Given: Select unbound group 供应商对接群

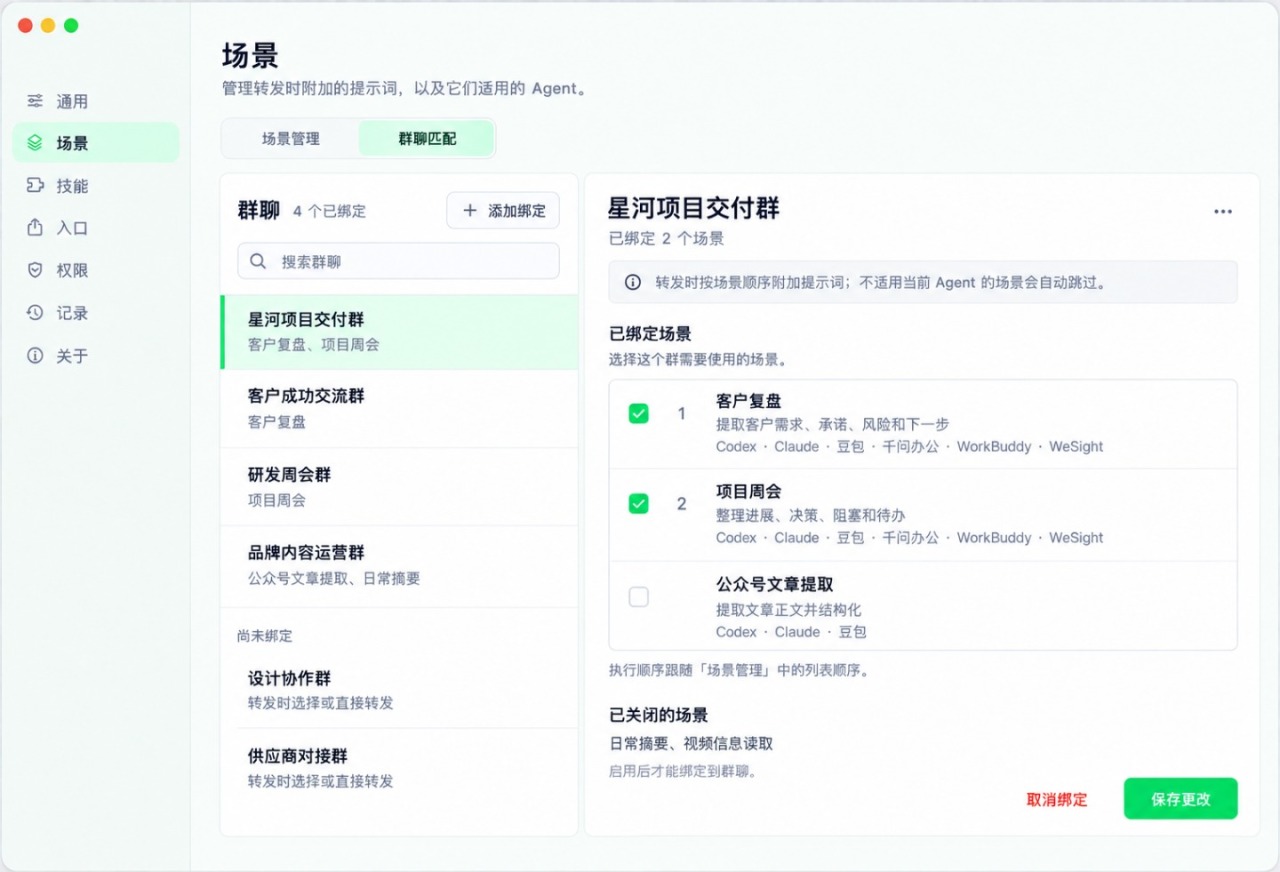Looking at the screenshot, I should (x=399, y=768).
